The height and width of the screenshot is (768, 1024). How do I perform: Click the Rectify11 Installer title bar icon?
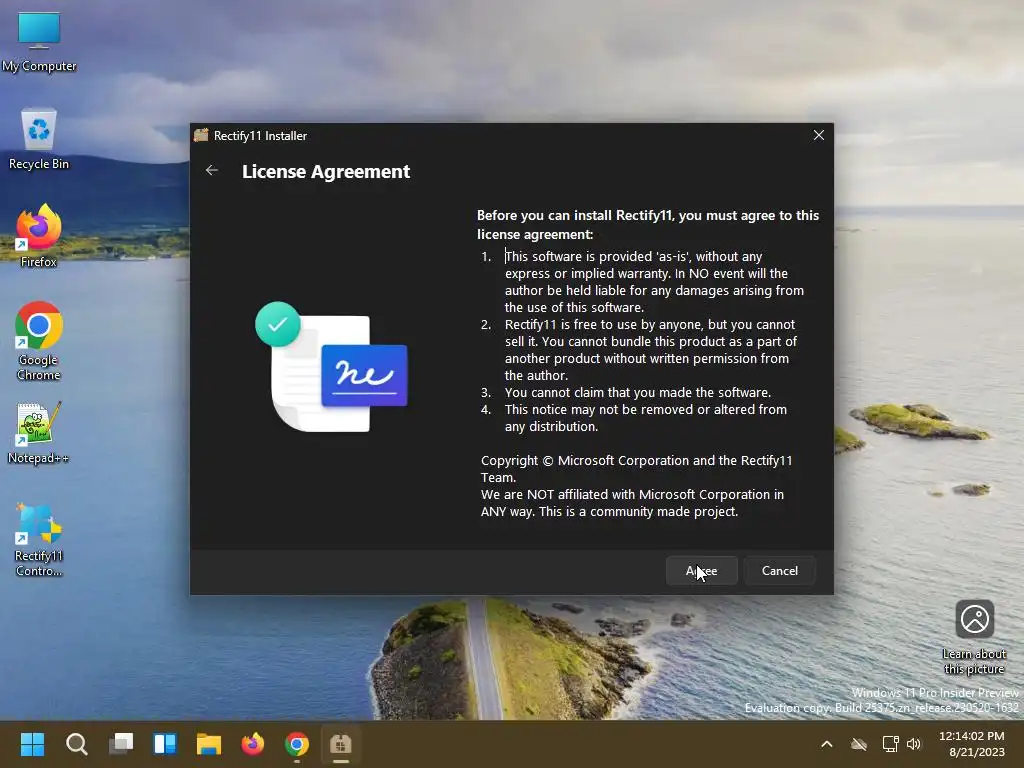[x=201, y=135]
